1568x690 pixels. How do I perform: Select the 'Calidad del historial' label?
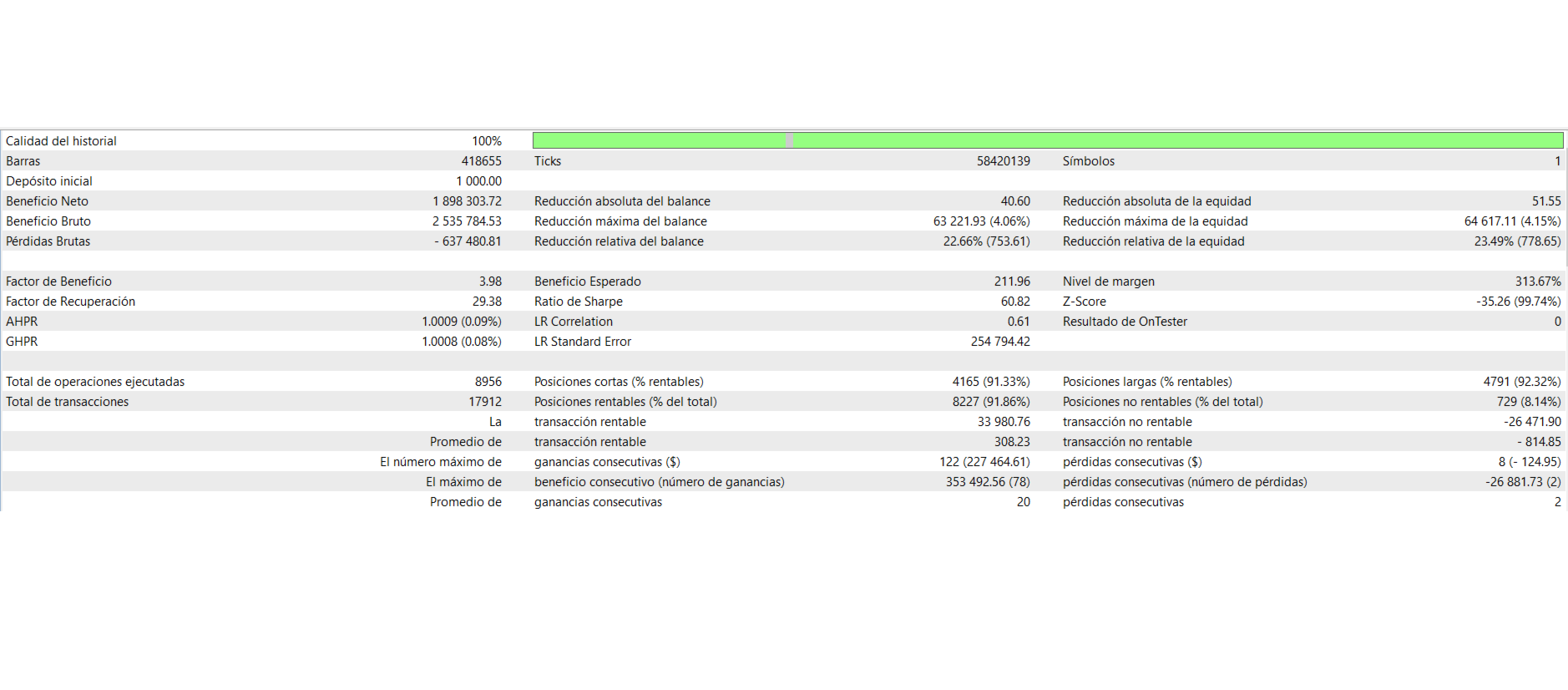click(x=61, y=141)
